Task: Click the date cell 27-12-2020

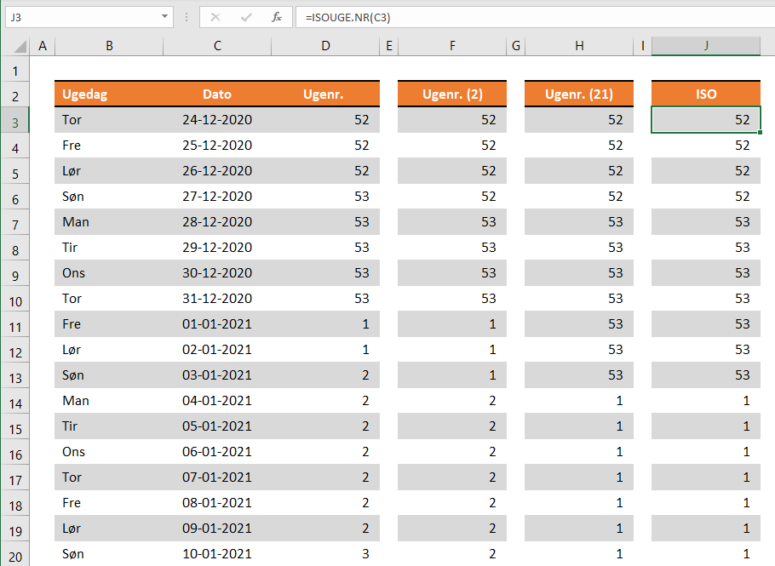Action: (217, 196)
